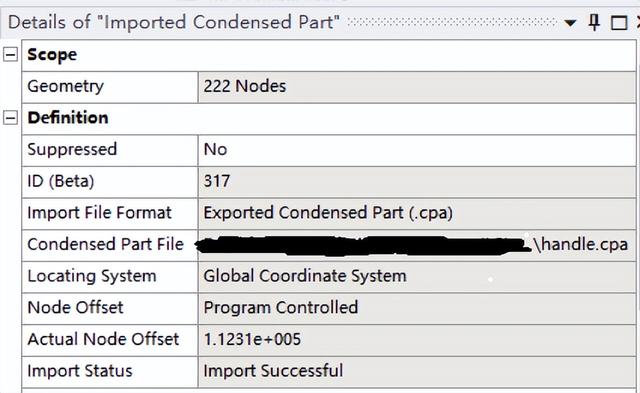
Task: Click the Condensed Part File property label
Action: coord(105,244)
